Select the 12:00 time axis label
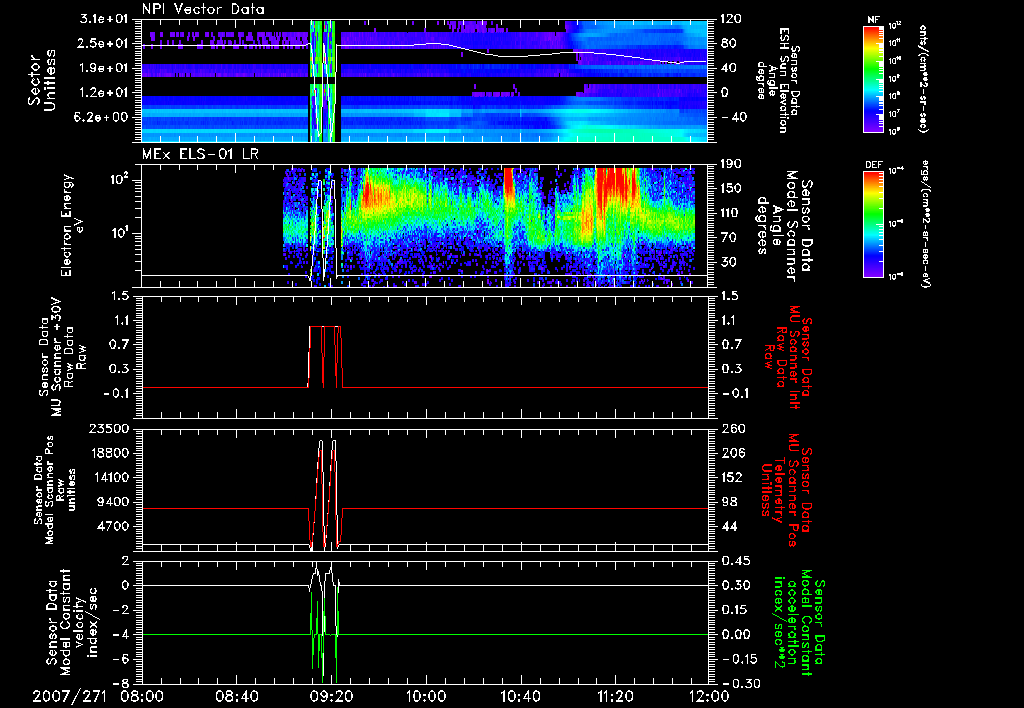This screenshot has height=708, width=1024. pyautogui.click(x=708, y=694)
